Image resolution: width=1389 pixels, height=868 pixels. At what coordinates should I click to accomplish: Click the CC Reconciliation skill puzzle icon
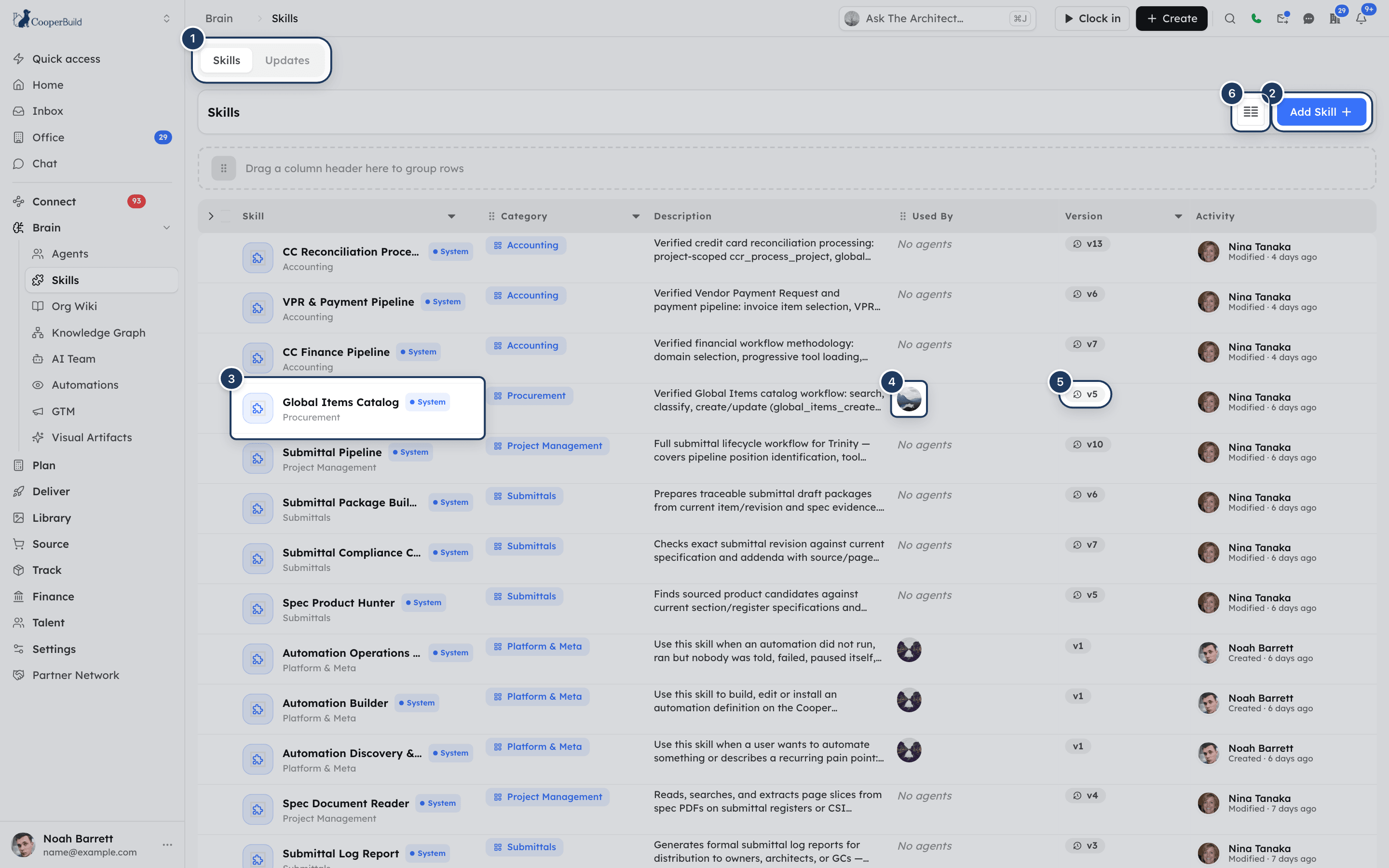click(x=258, y=258)
